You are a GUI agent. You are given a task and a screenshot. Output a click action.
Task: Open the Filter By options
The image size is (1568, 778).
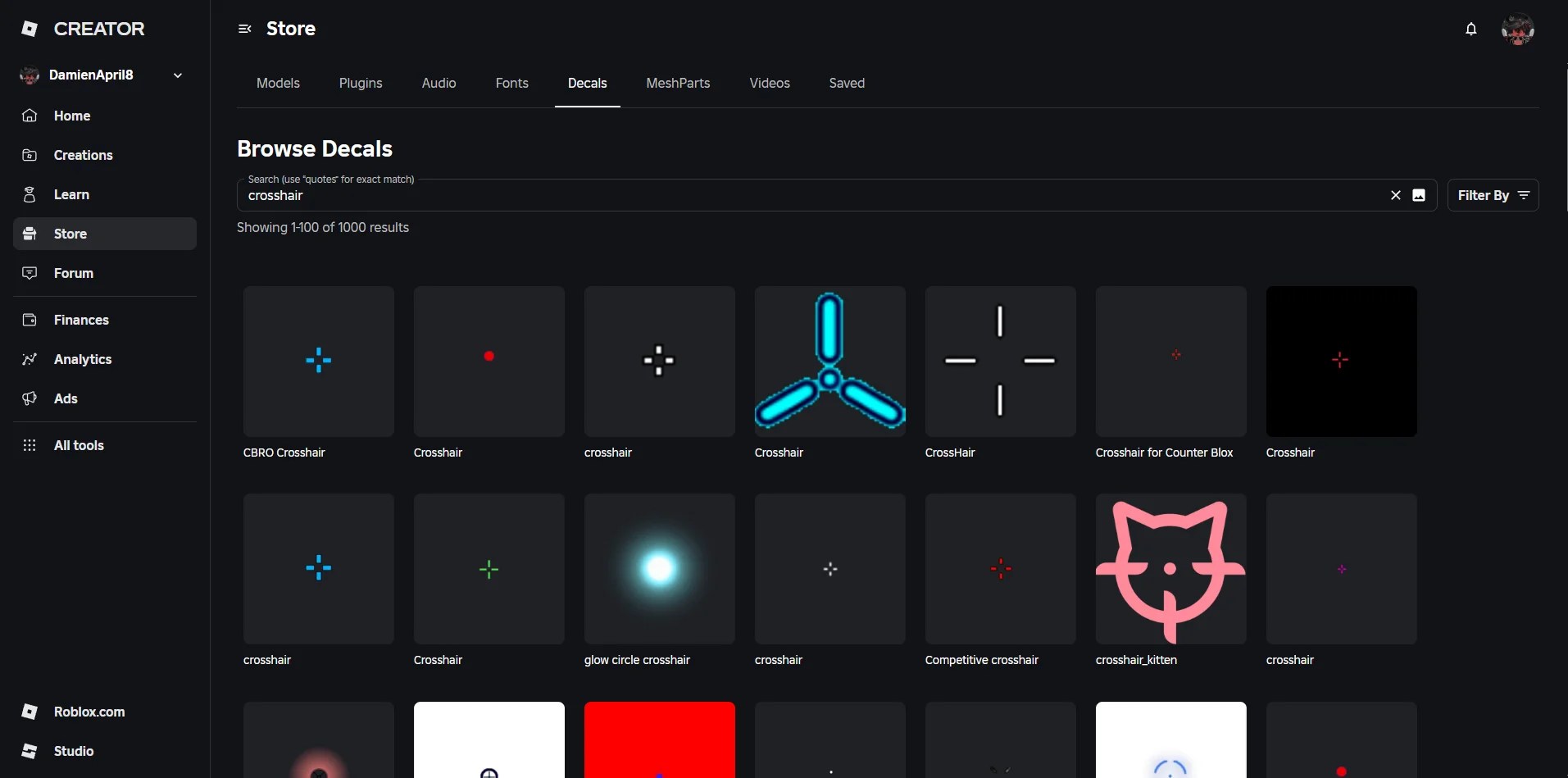tap(1493, 195)
